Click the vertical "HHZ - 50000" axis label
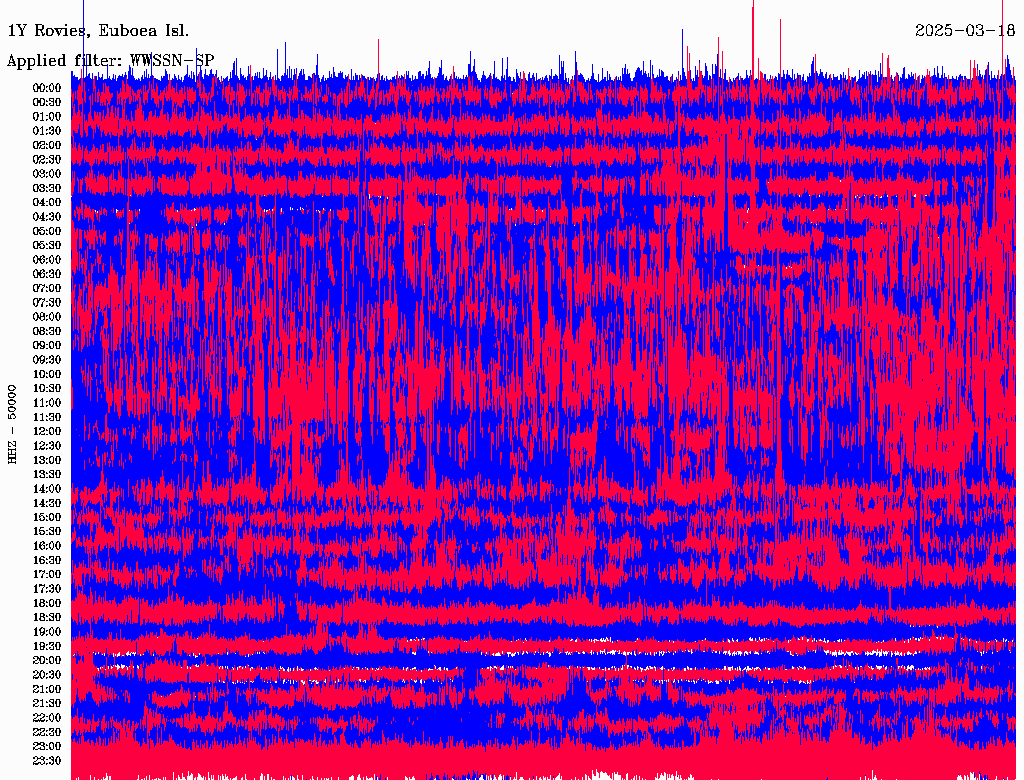1024x780 pixels. [x=13, y=423]
